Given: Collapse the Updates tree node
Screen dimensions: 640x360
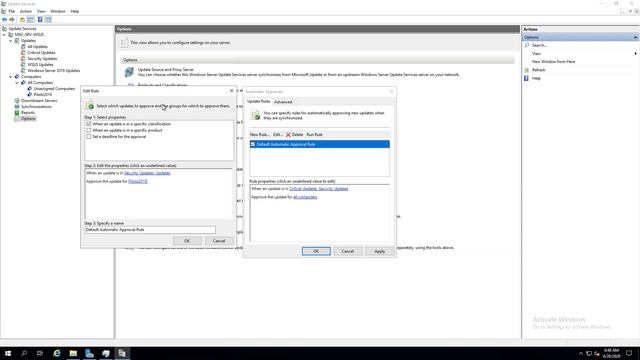Looking at the screenshot, I should click(x=11, y=41).
